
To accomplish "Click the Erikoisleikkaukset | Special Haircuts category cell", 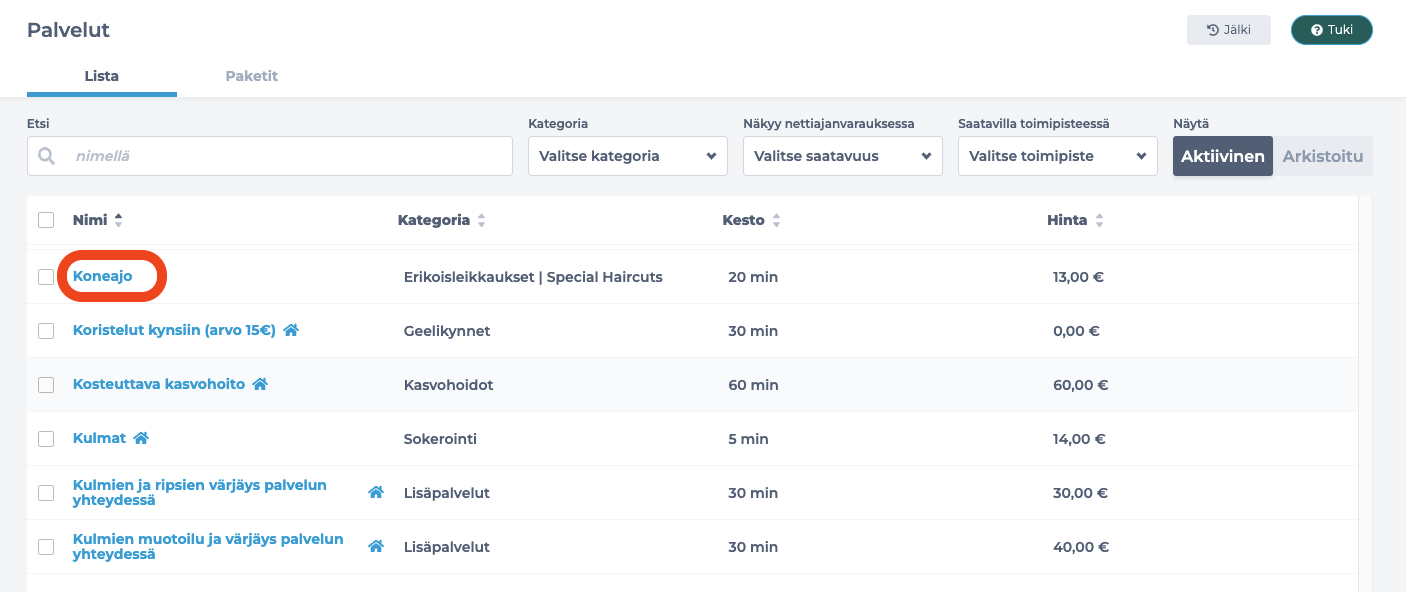I will coord(533,277).
